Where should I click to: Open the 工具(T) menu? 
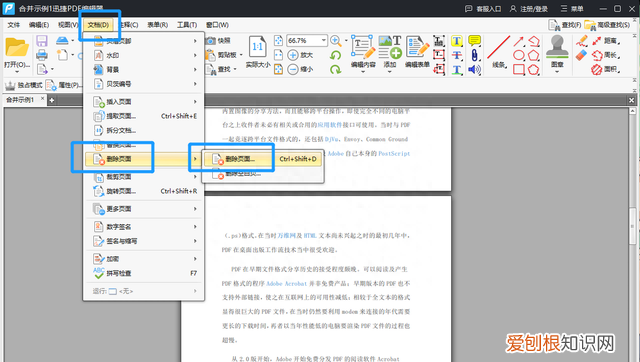point(187,25)
